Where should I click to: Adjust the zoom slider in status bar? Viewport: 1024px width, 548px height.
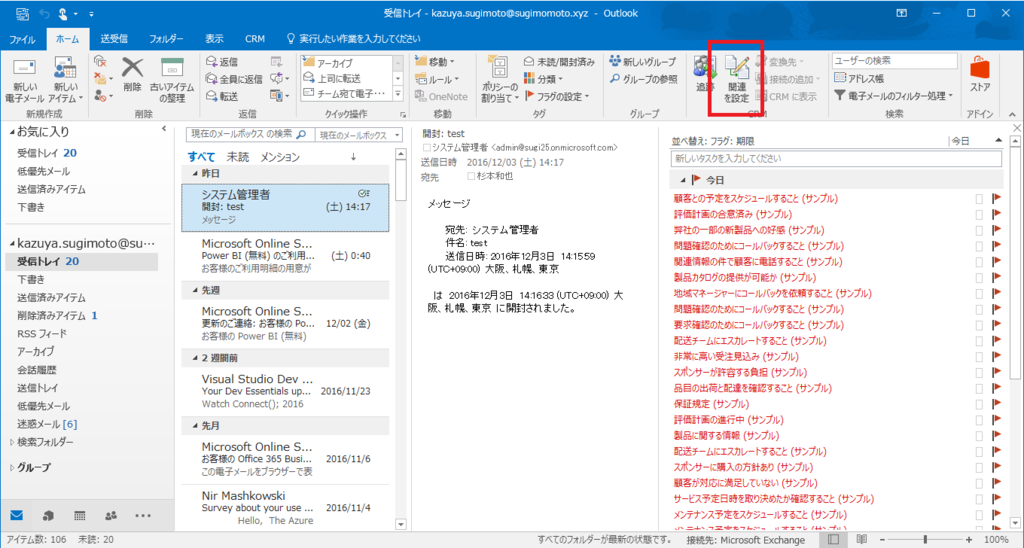point(925,540)
